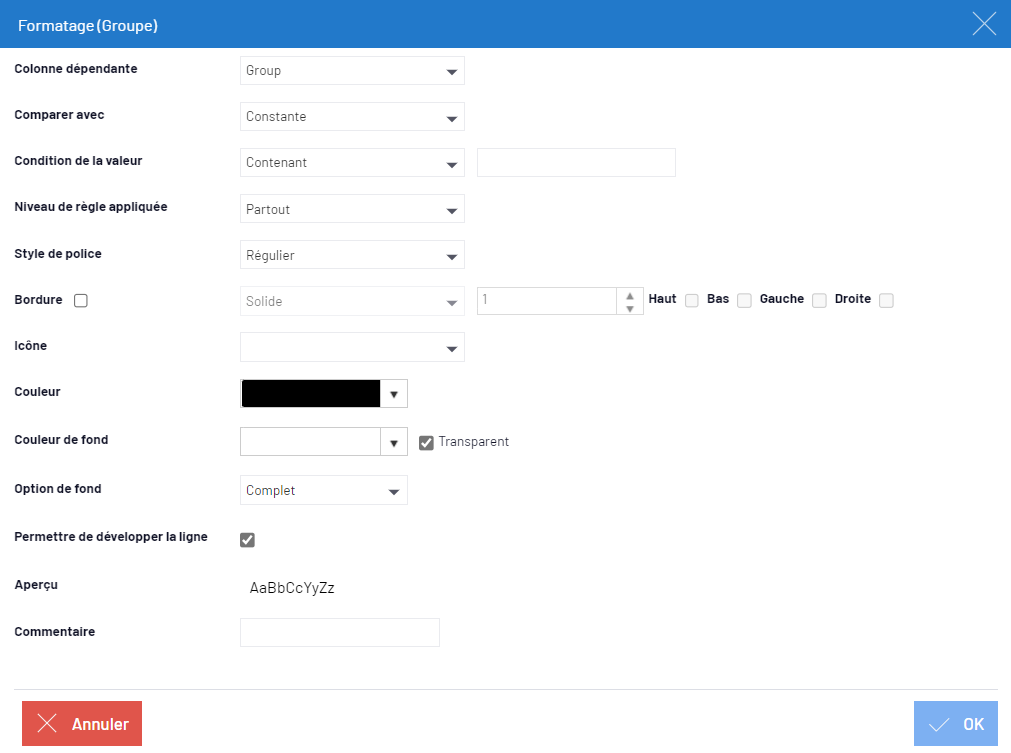The image size is (1011, 753).
Task: Check the Haut border checkbox
Action: [x=692, y=301]
